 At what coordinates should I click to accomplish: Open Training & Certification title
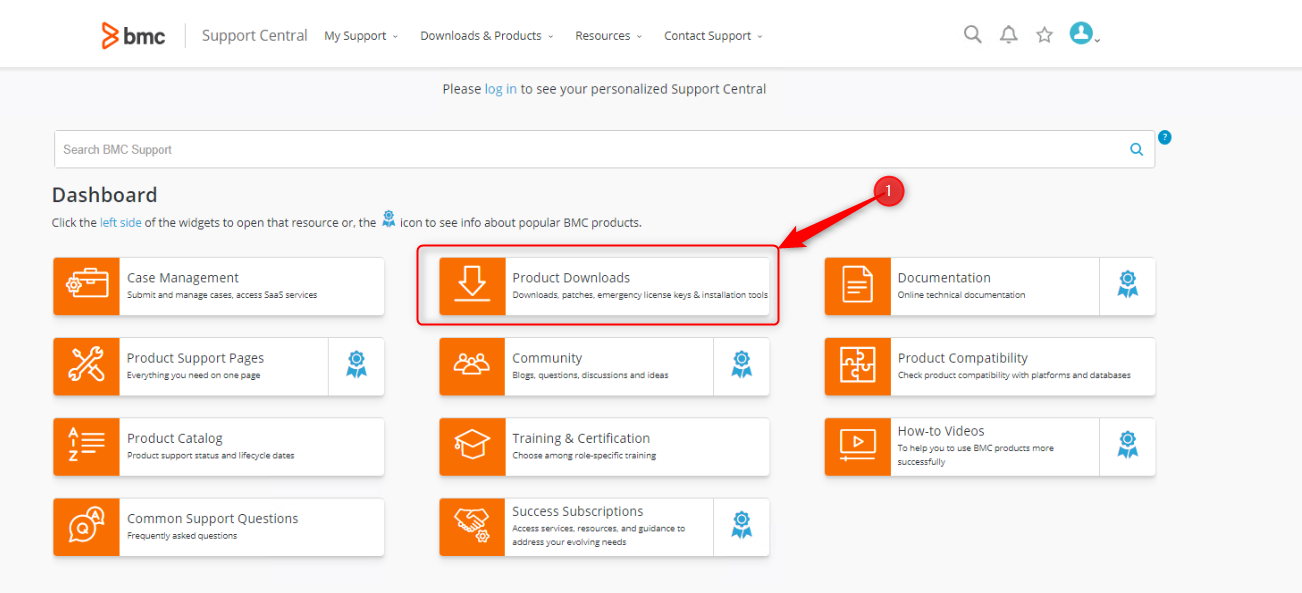[581, 438]
